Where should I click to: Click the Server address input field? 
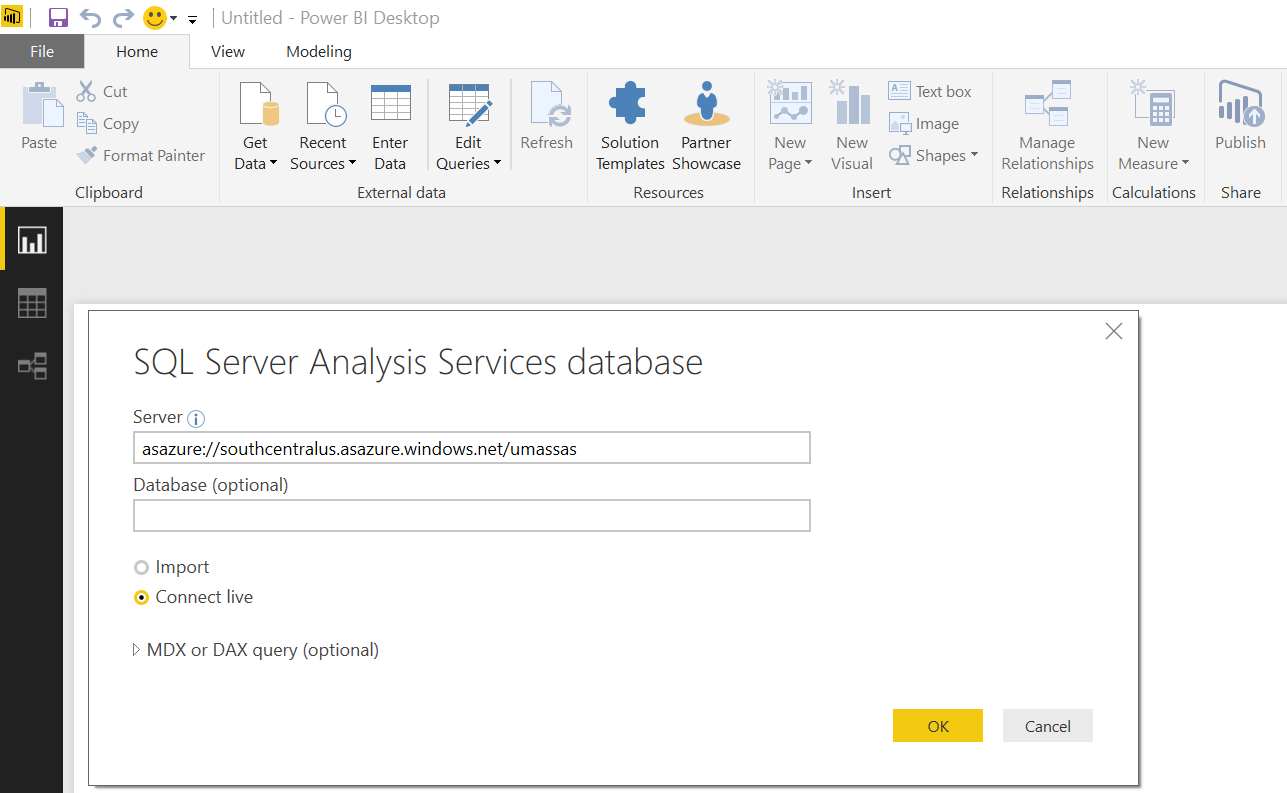[x=471, y=448]
